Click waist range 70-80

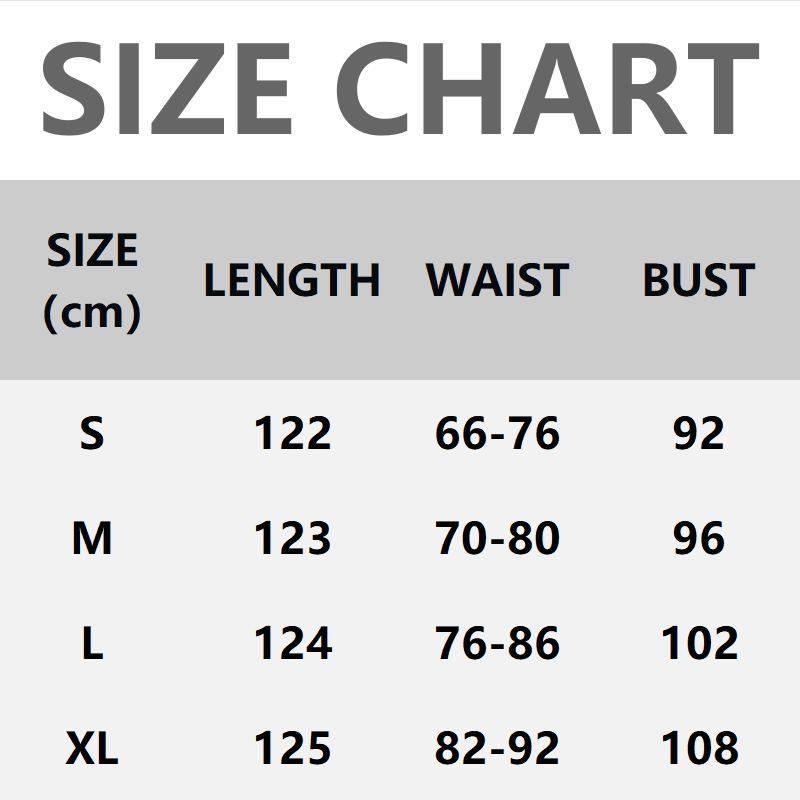497,539
